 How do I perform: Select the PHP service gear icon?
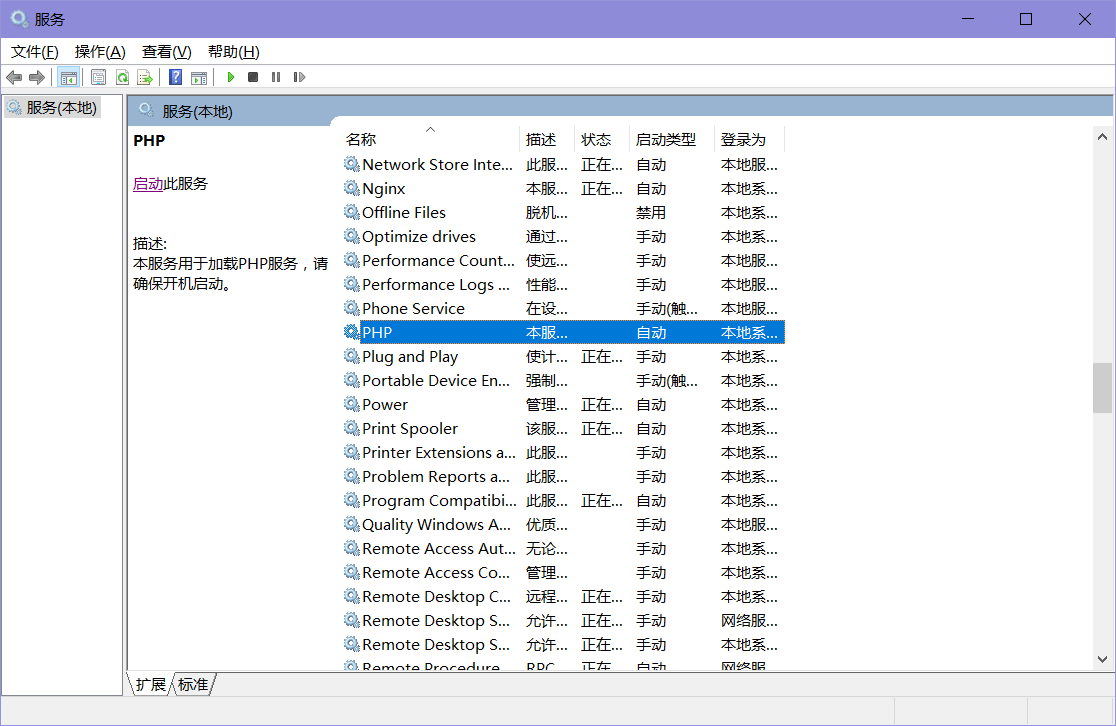[352, 332]
